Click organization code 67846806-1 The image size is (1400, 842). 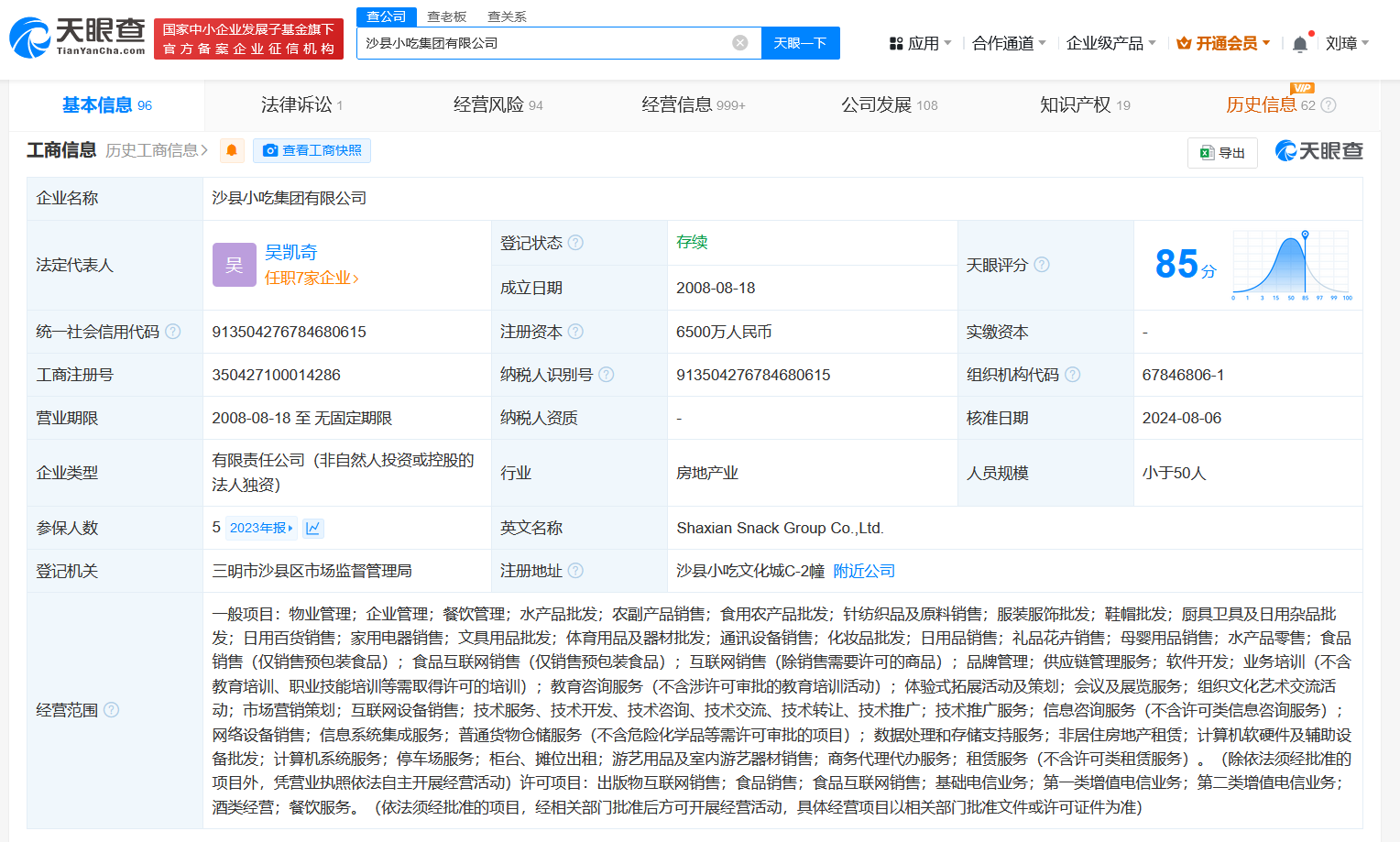pos(1183,375)
